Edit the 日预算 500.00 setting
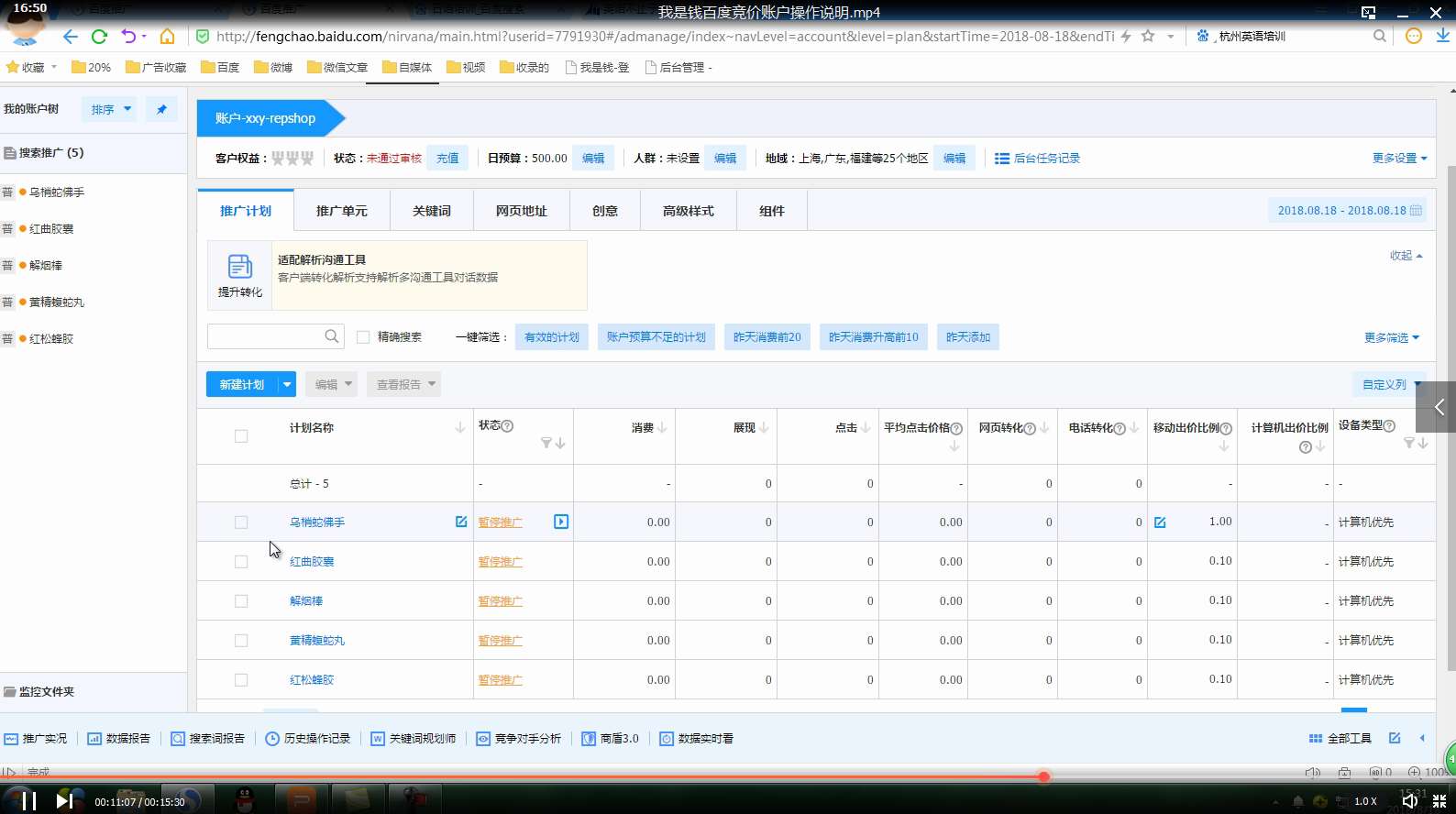Viewport: 1456px width, 814px height. 594,159
